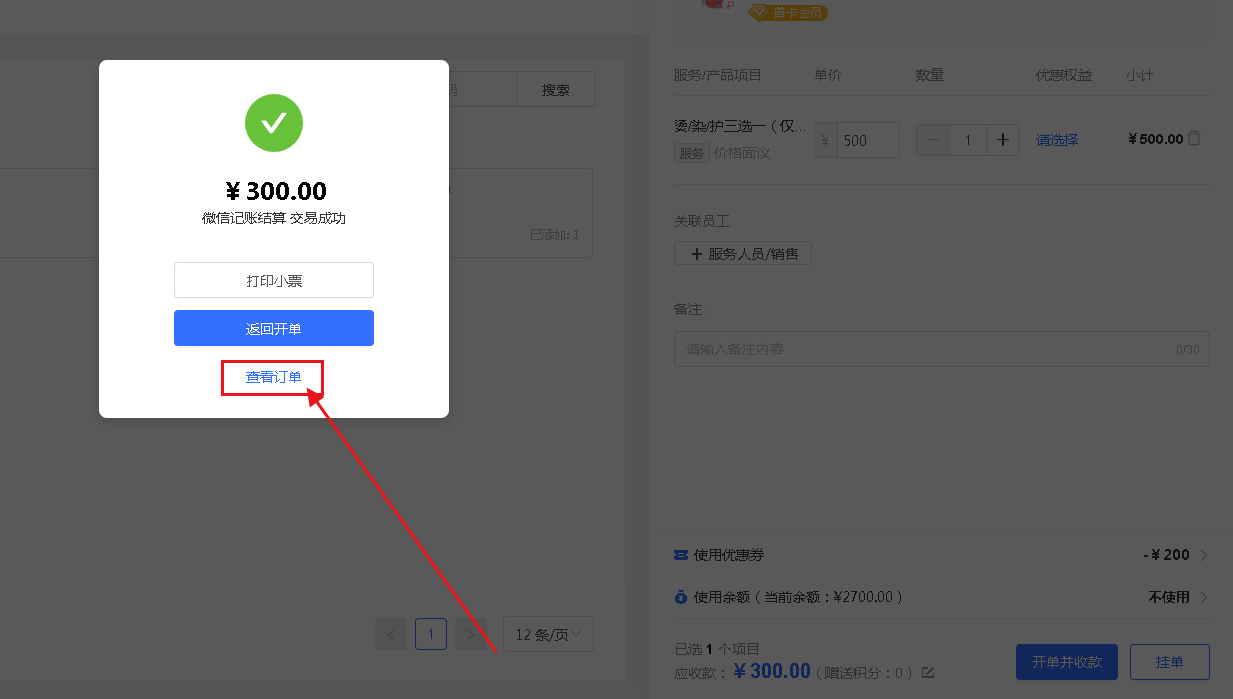
Task: Click the 不使用 balance option text
Action: (x=1169, y=597)
